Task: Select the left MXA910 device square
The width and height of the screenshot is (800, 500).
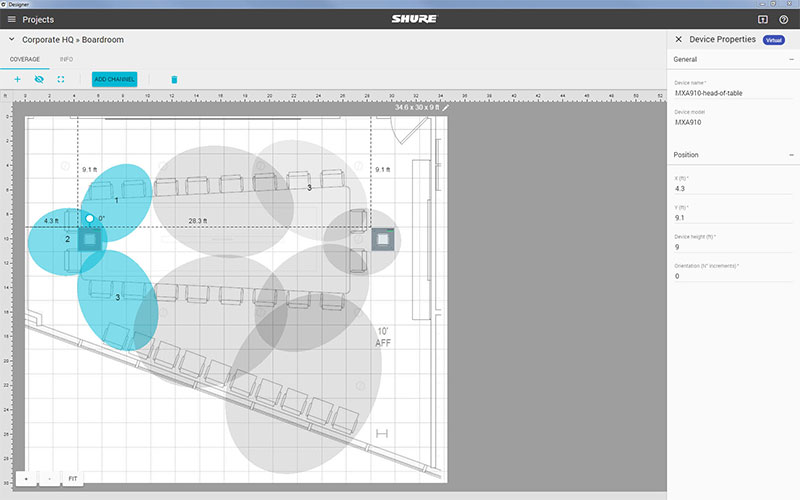Action: (90, 239)
